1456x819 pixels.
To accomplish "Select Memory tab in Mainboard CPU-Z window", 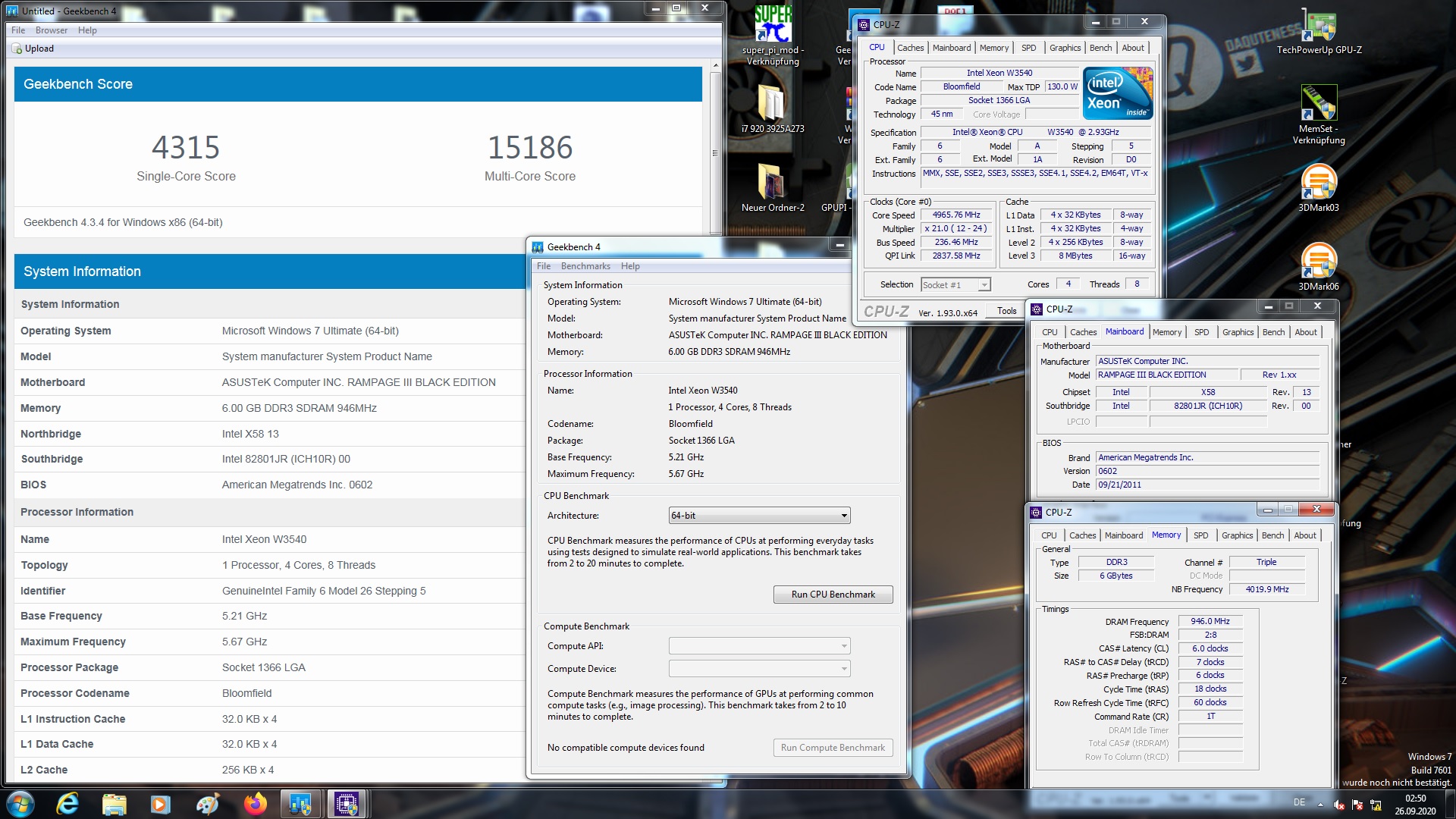I will (x=1166, y=332).
